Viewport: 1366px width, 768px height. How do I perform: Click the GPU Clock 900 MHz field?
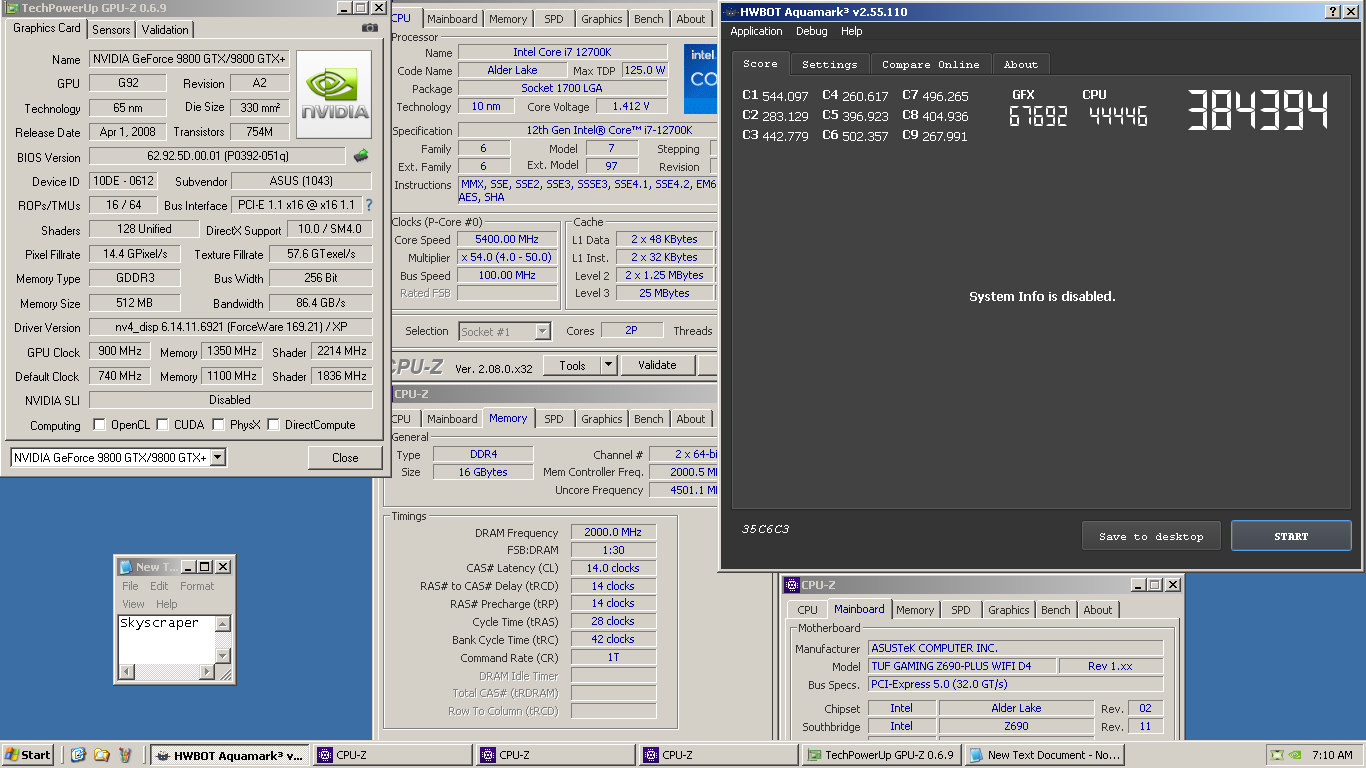120,352
